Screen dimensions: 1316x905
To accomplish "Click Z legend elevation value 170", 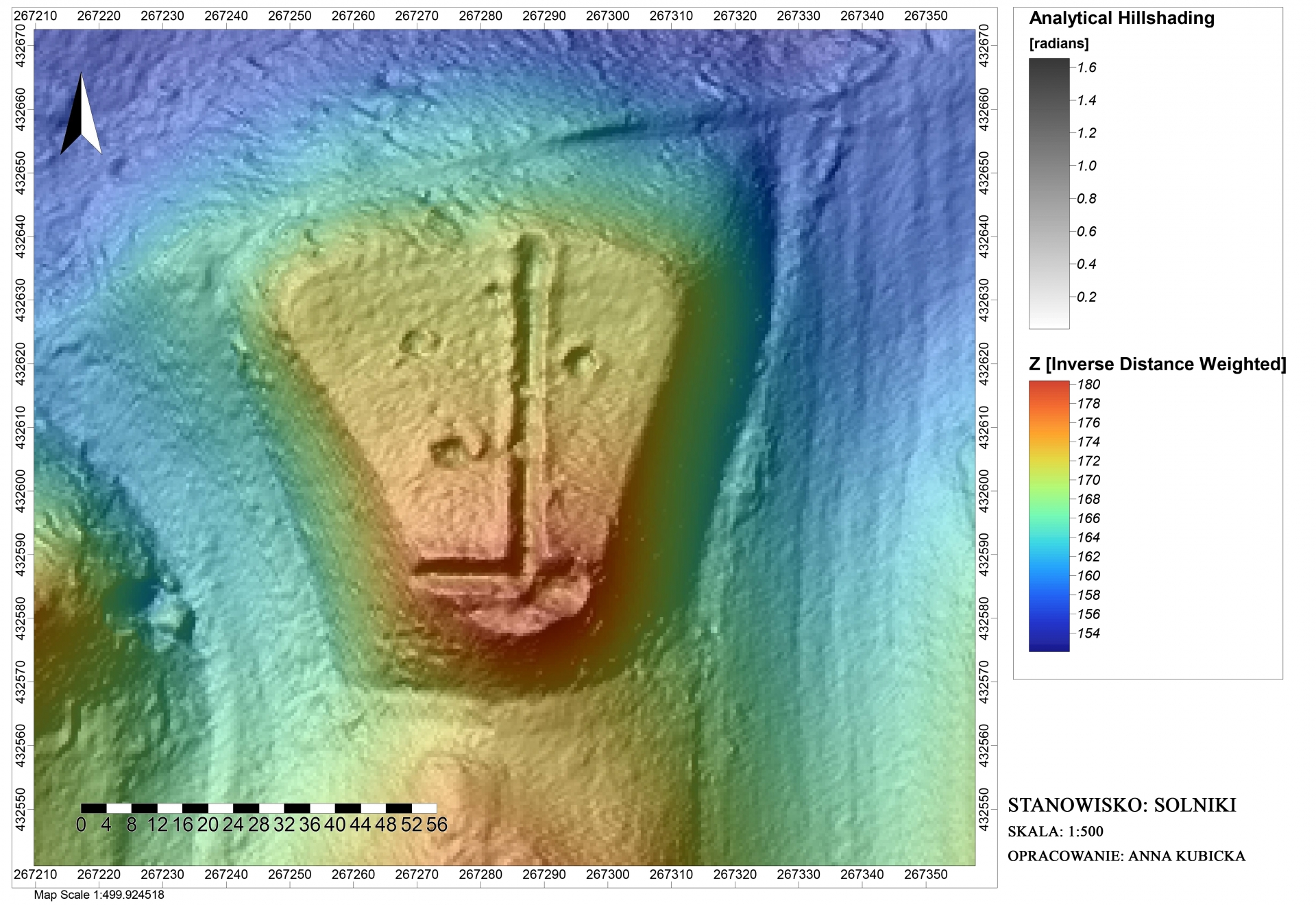I will coord(1088,481).
